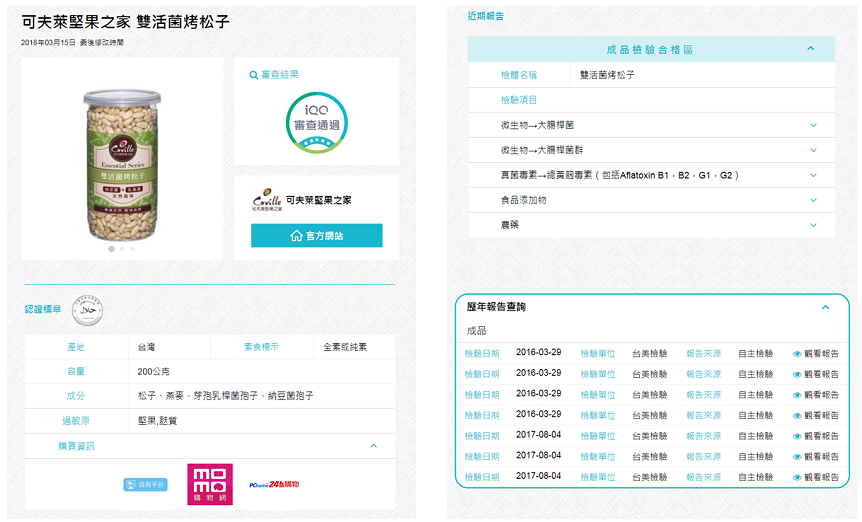
Task: Select the first product image carousel dot
Action: click(x=111, y=249)
